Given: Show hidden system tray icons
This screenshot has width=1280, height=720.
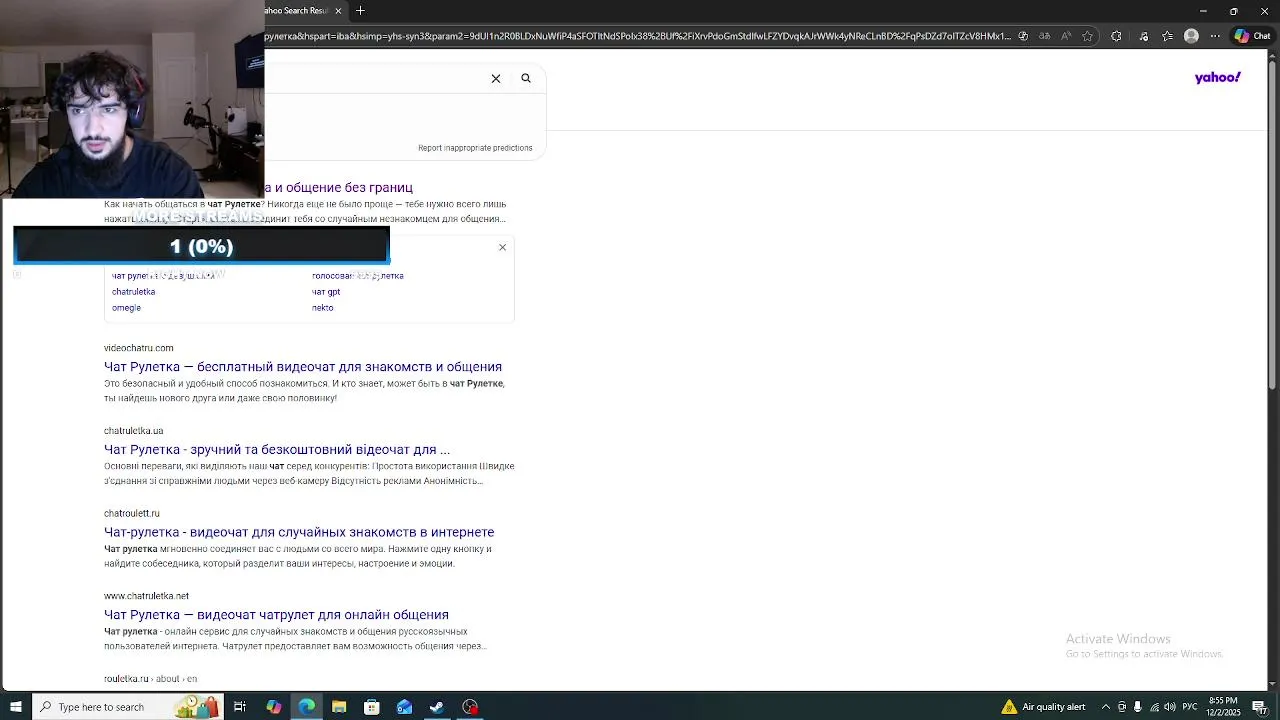Looking at the screenshot, I should tap(1106, 707).
